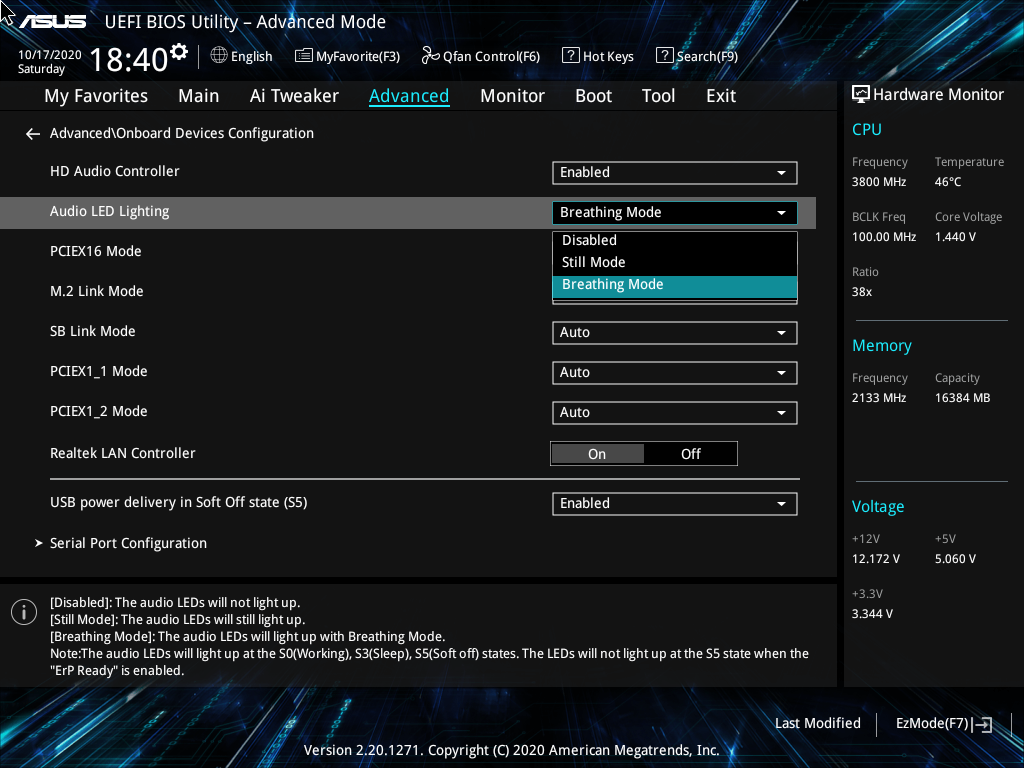The width and height of the screenshot is (1024, 768).
Task: Click Core Voltage value 1.440 V
Action: [x=955, y=237]
